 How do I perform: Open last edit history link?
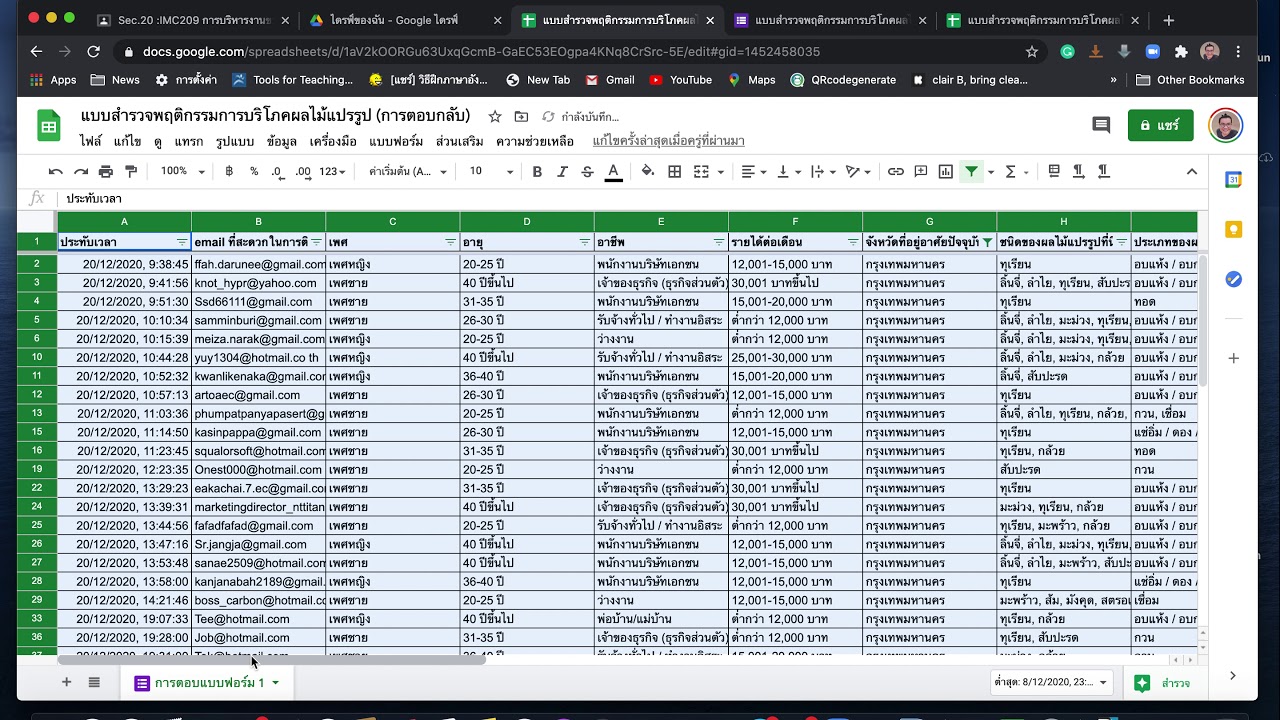click(x=668, y=142)
